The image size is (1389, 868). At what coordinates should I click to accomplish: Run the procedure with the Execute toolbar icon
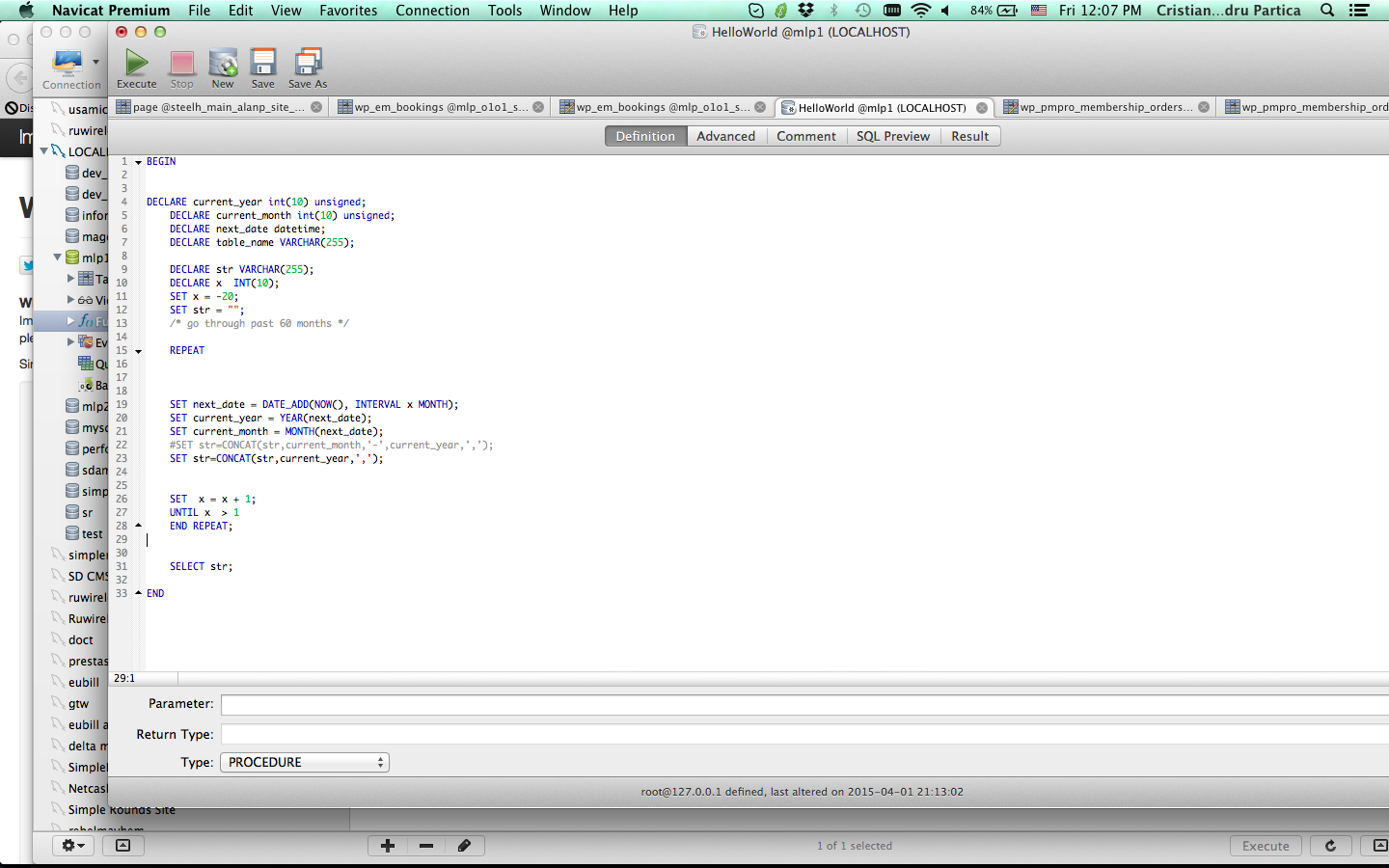136,68
